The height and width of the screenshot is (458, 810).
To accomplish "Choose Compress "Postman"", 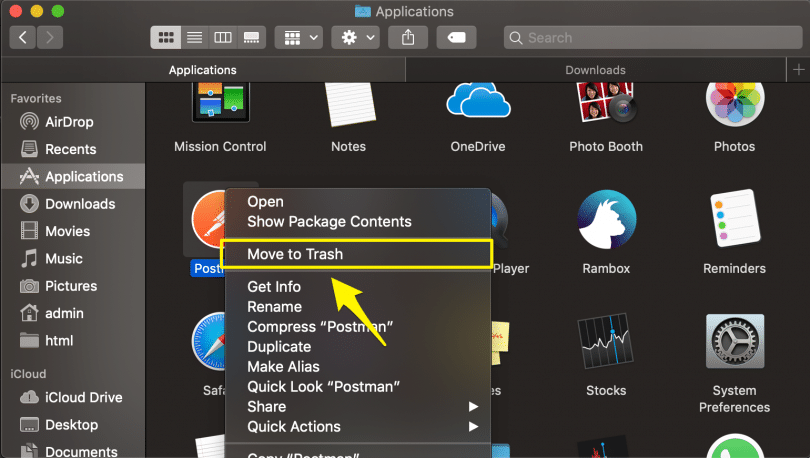I will (357, 327).
